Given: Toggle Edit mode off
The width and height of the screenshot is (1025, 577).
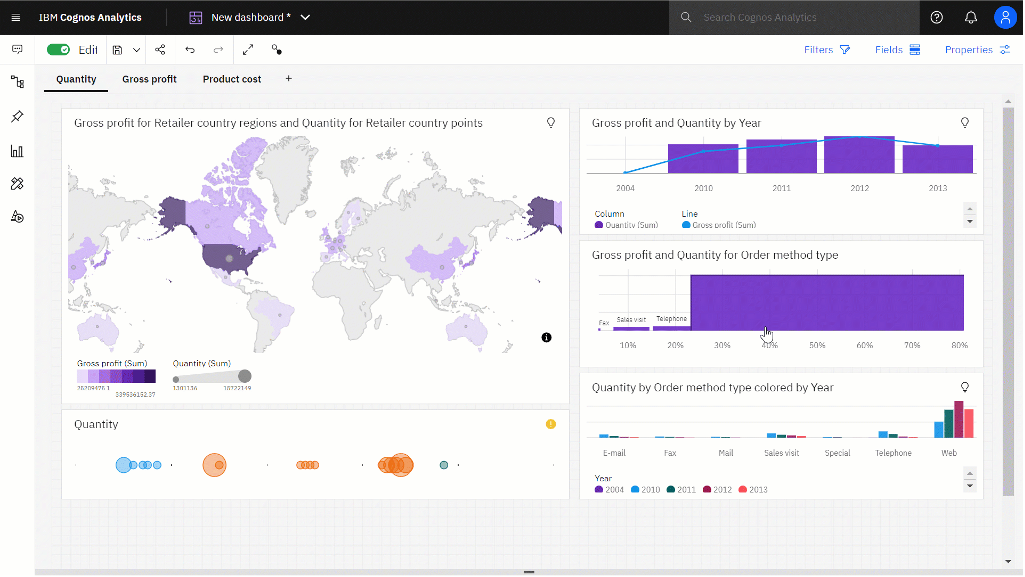Looking at the screenshot, I should (x=60, y=49).
